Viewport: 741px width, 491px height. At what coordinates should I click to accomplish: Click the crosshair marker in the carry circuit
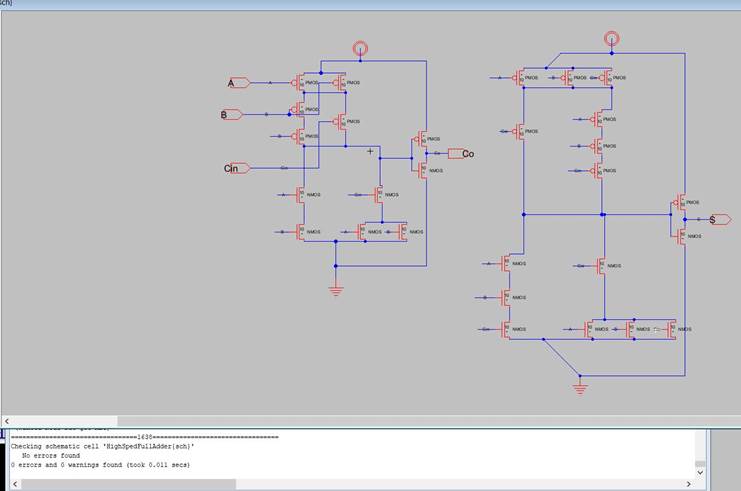click(x=370, y=152)
